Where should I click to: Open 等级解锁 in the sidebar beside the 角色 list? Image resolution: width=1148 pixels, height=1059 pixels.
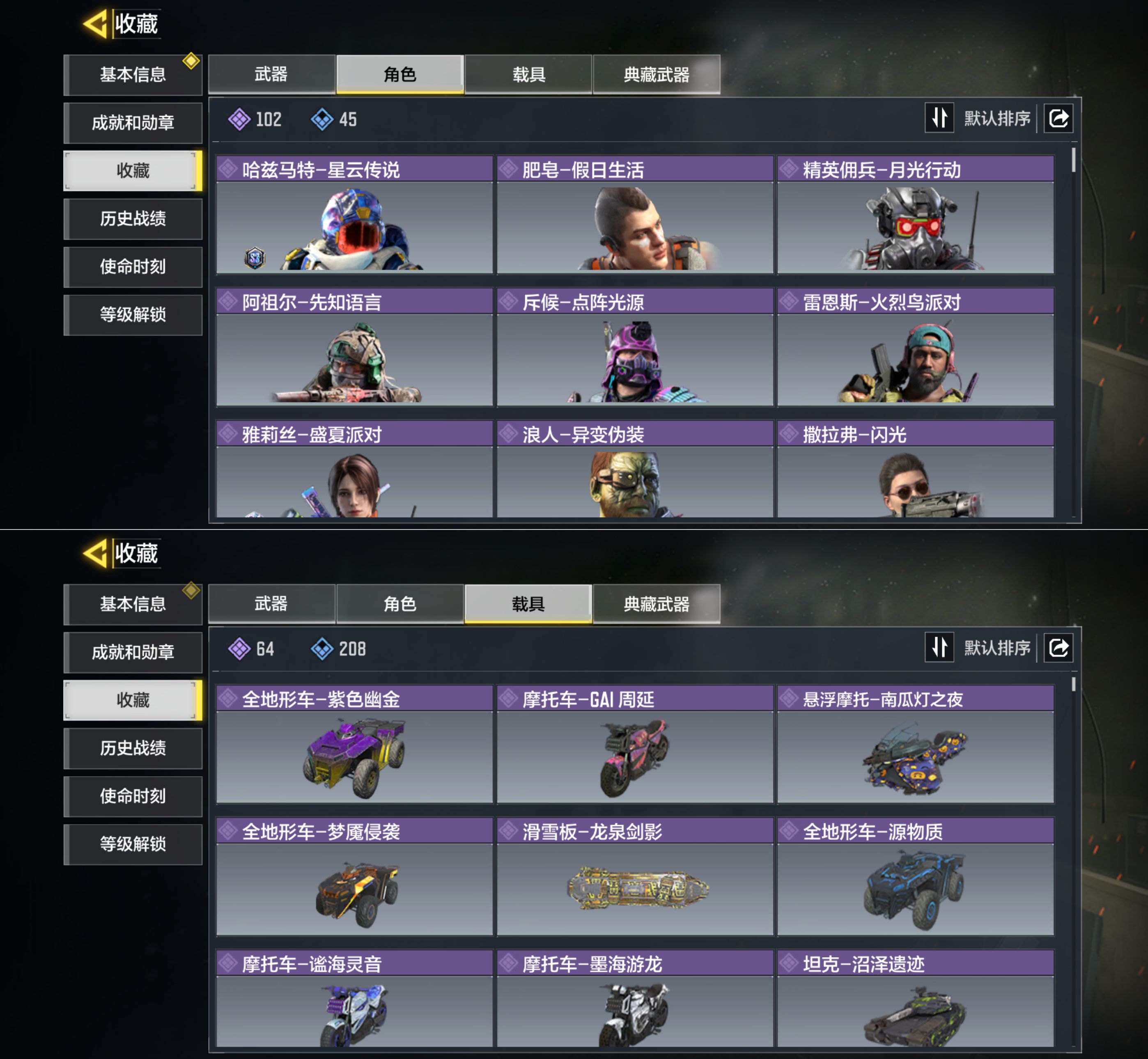pyautogui.click(x=133, y=314)
